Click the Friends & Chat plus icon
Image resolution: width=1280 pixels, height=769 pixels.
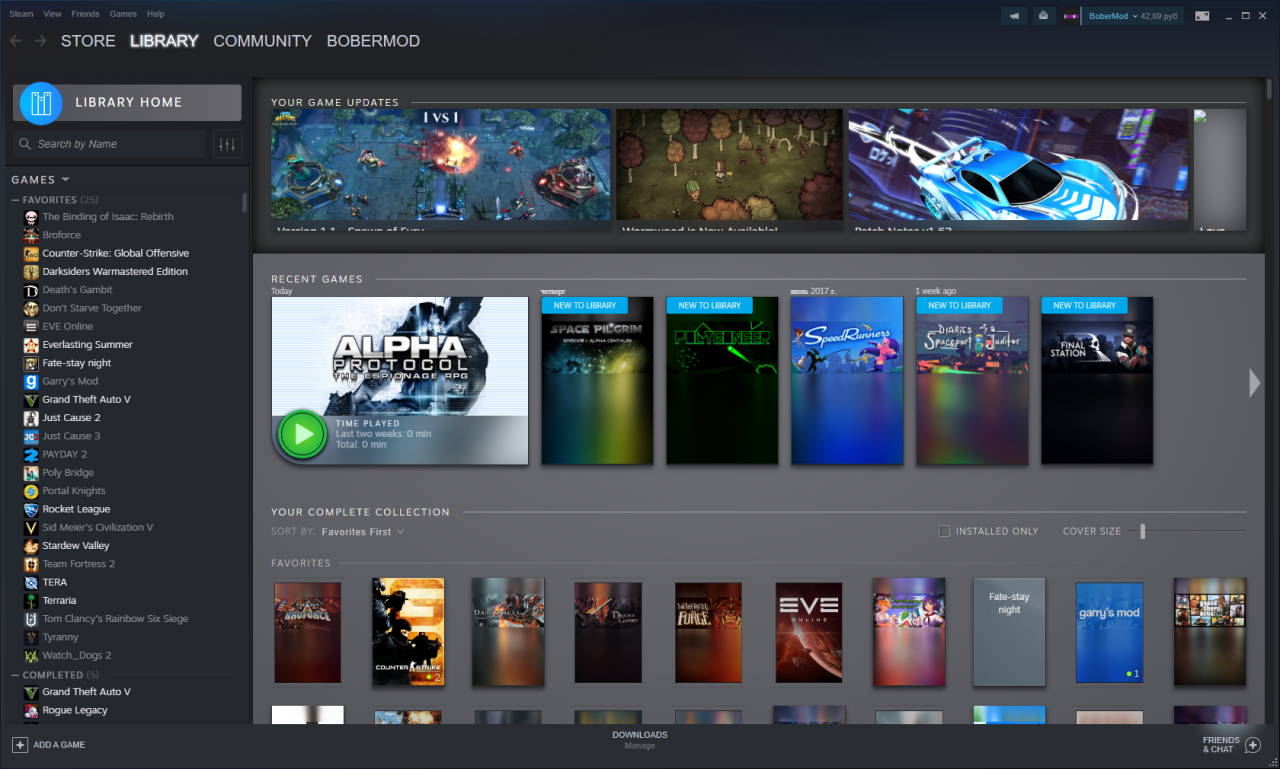click(x=1253, y=745)
